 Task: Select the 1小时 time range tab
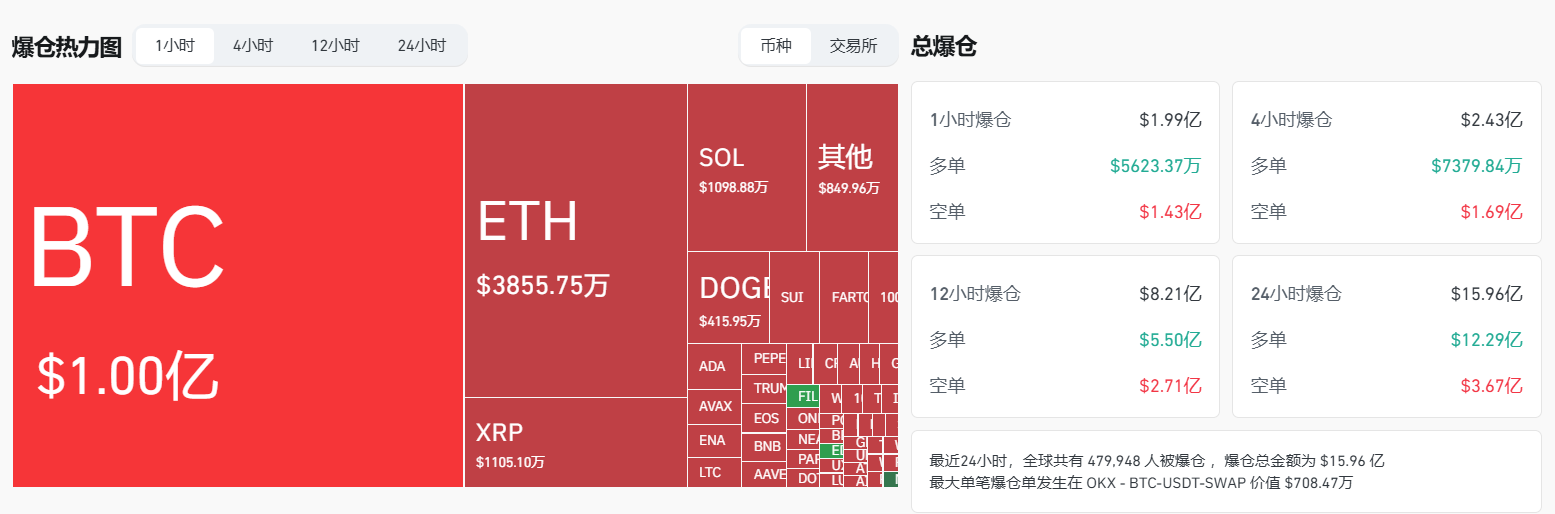(x=175, y=46)
